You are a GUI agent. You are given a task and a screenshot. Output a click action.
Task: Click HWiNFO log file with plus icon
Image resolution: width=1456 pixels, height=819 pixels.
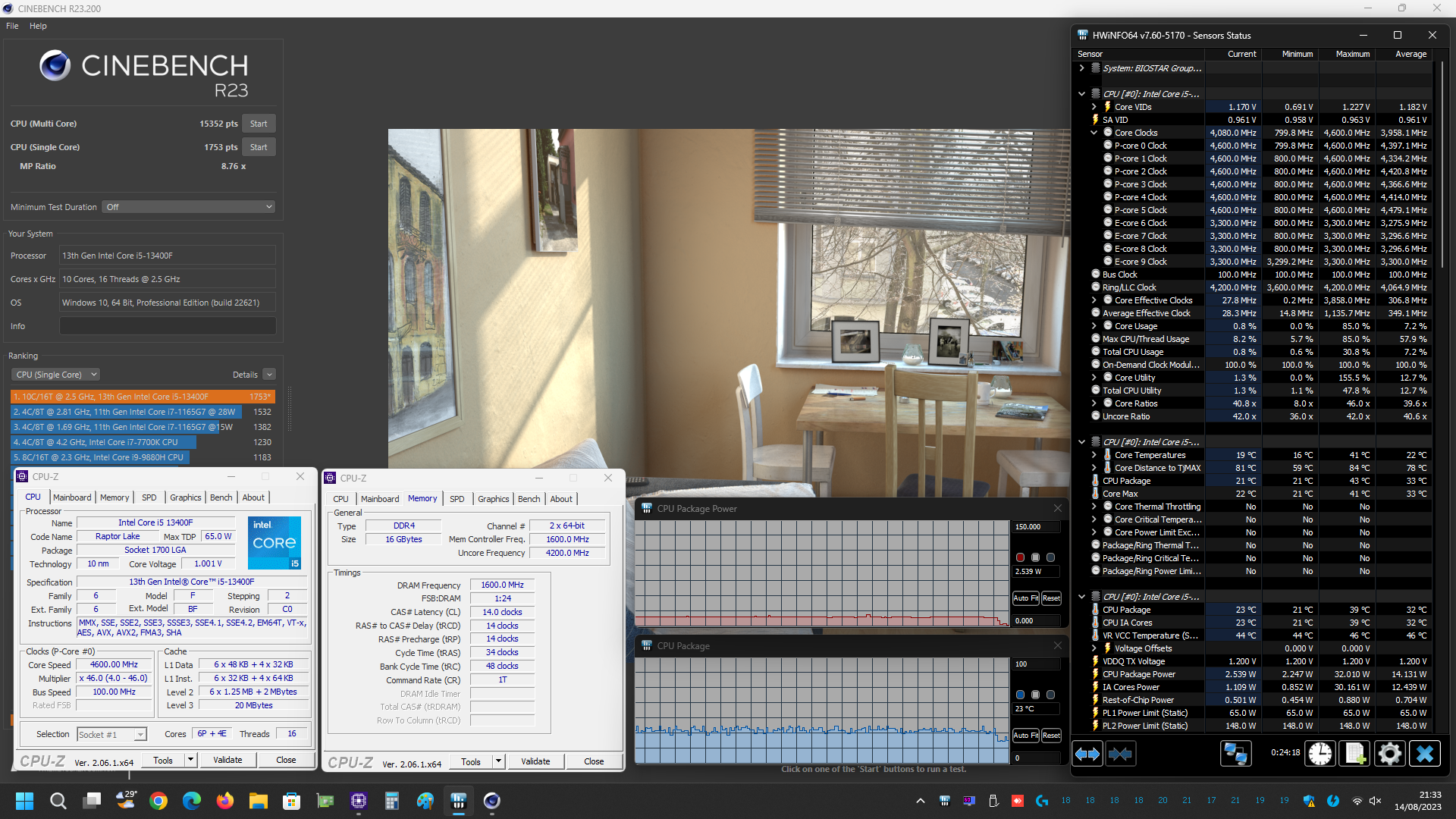1355,754
